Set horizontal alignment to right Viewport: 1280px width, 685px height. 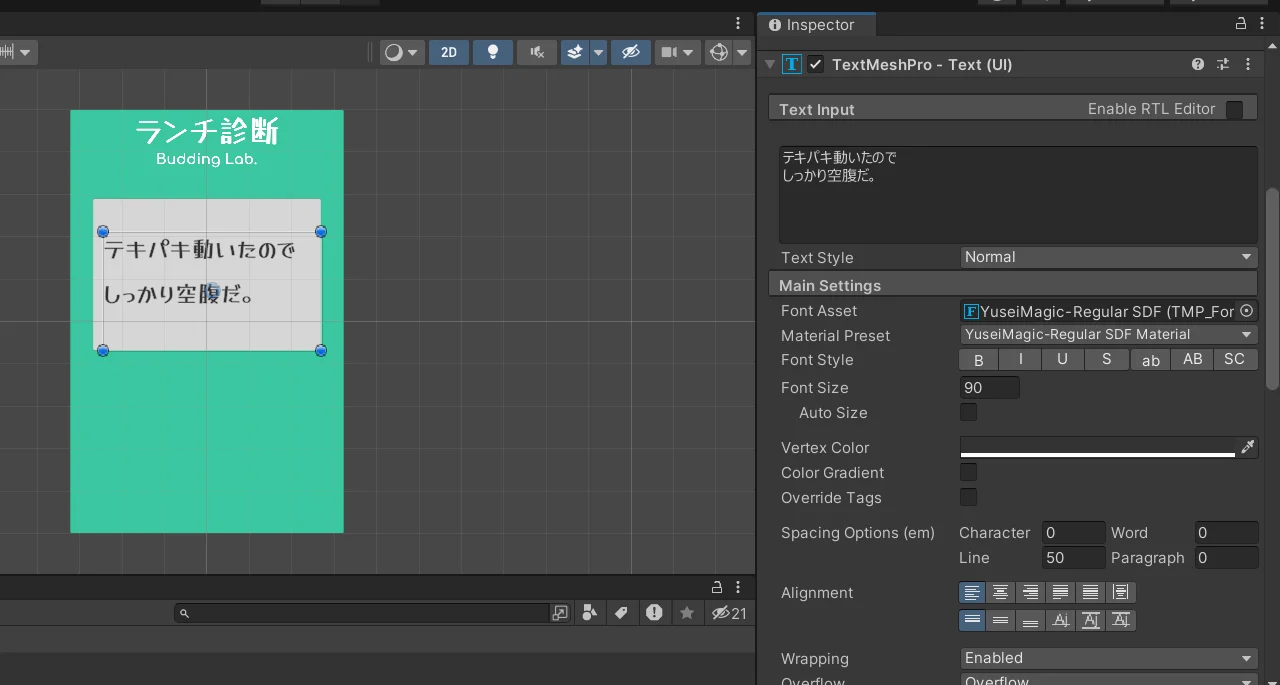tap(1031, 593)
